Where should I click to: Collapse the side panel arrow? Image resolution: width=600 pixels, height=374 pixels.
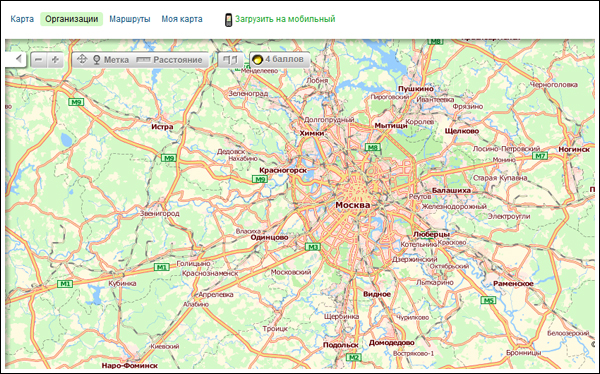click(17, 59)
